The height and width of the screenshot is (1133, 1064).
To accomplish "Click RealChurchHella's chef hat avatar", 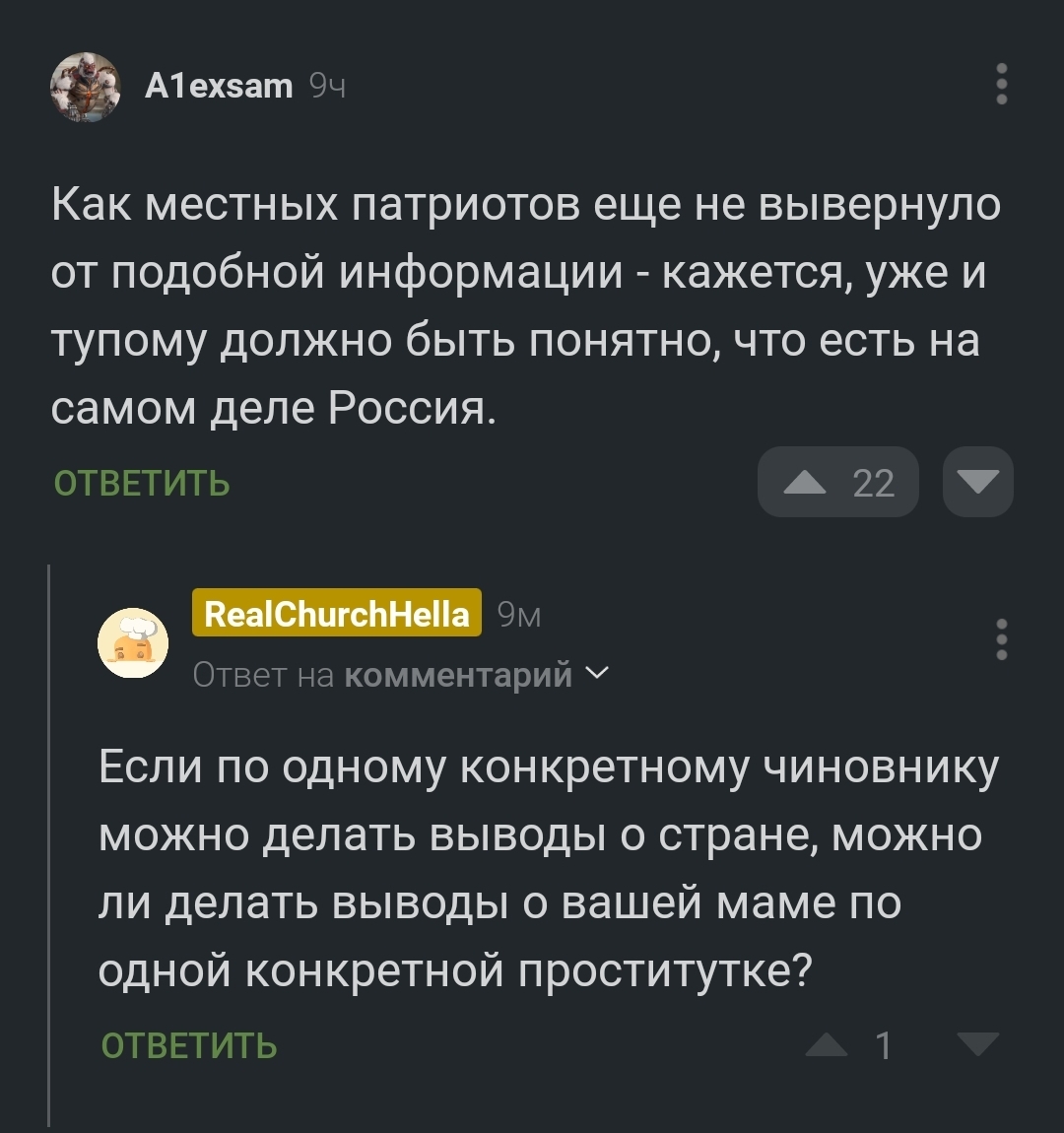I will pyautogui.click(x=133, y=643).
